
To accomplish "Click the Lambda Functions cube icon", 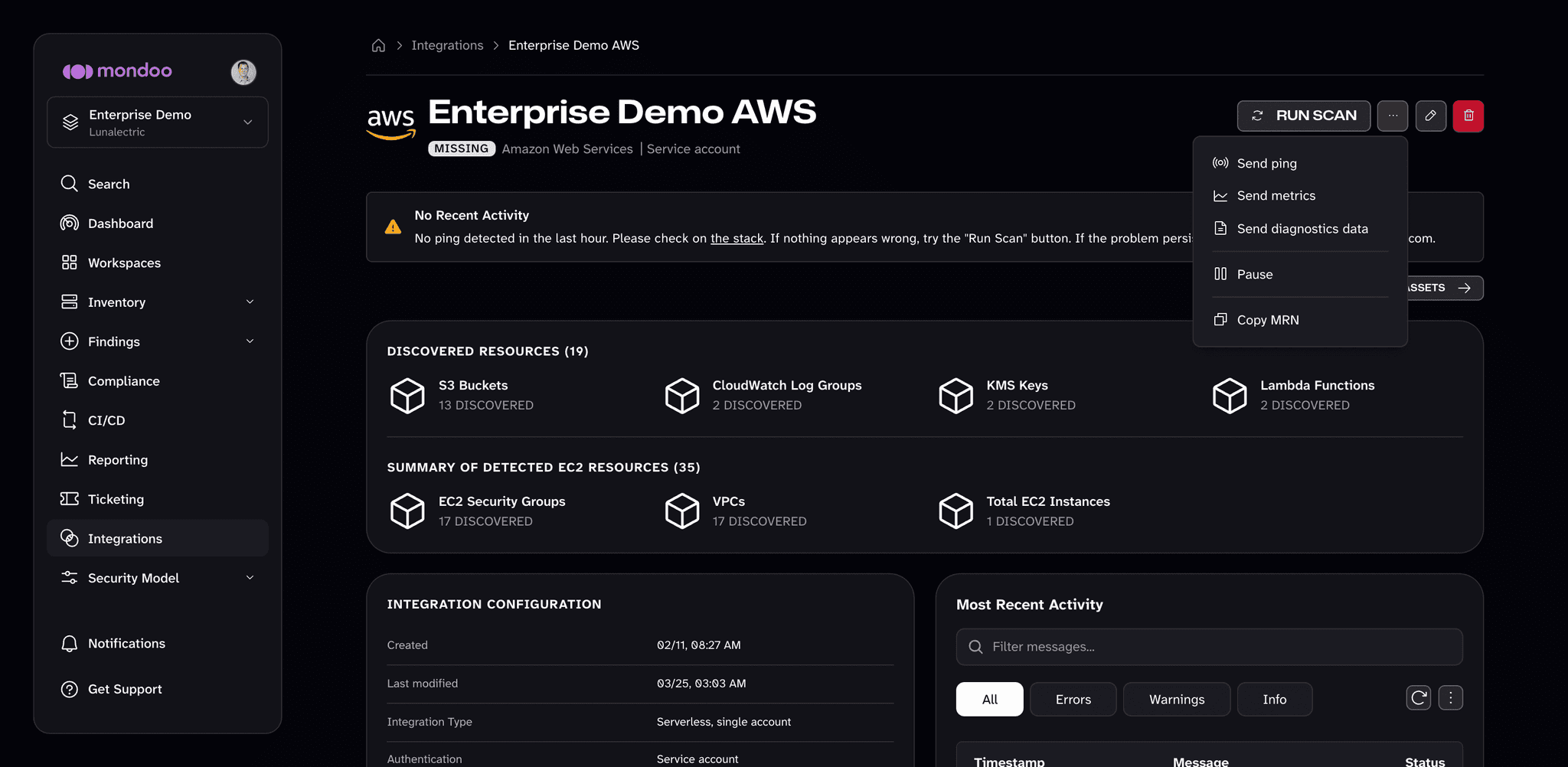I will [x=1230, y=396].
